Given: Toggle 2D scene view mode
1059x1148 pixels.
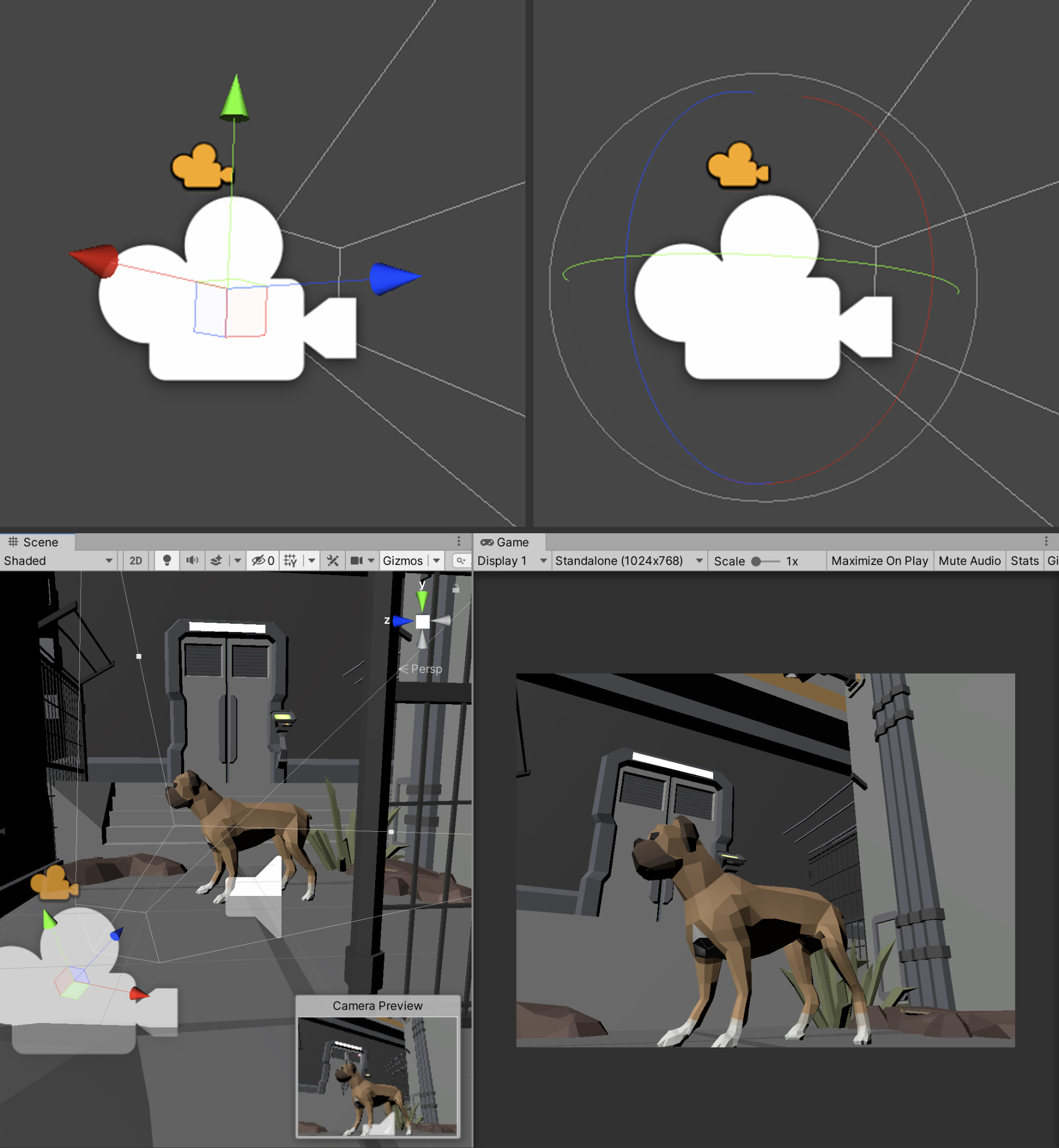Looking at the screenshot, I should [x=136, y=560].
